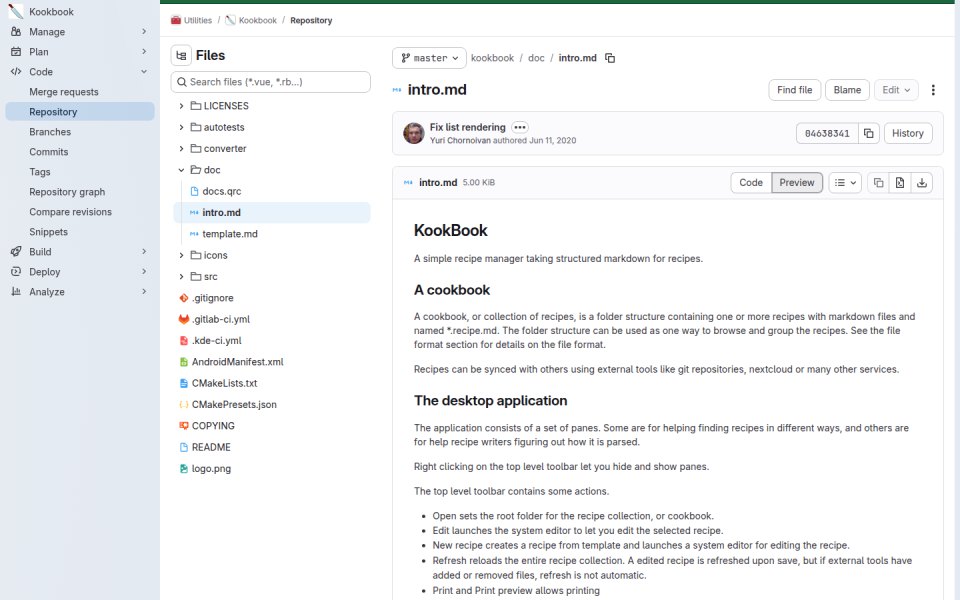960x600 pixels.
Task: Switch to Preview view of intro.md
Action: tap(797, 182)
